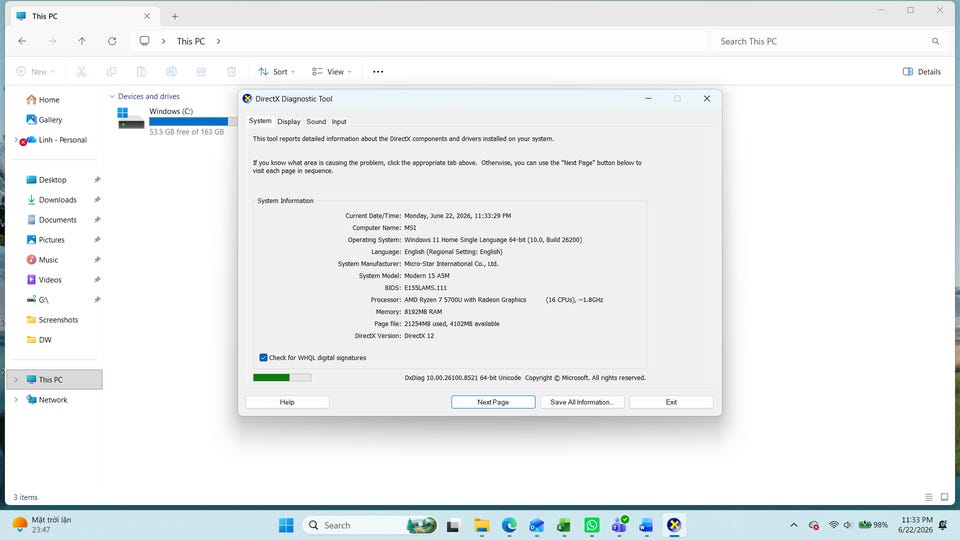
Task: Click the green progress bar in DxDiag
Action: click(x=282, y=378)
